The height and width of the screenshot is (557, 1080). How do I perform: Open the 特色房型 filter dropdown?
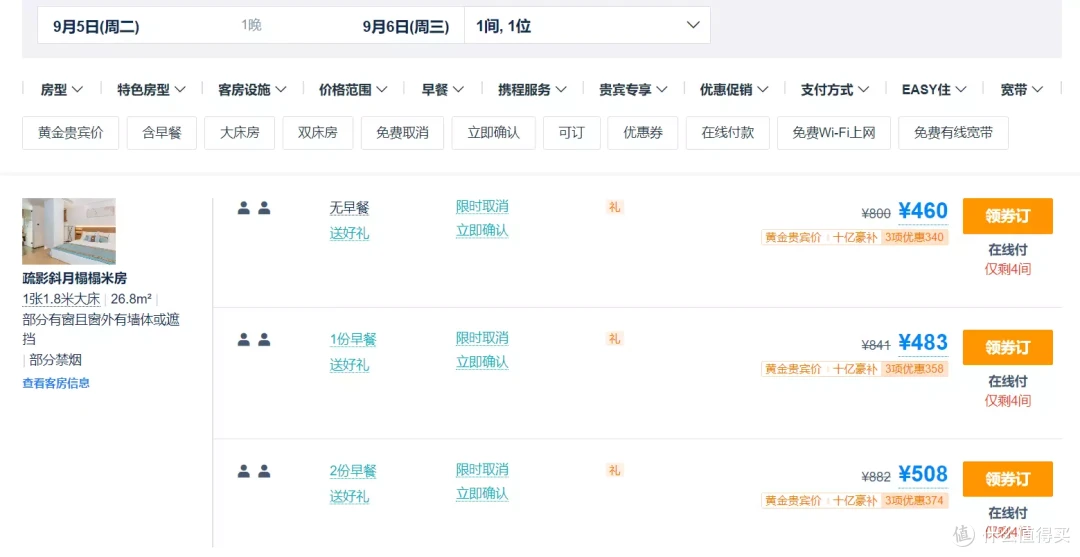[x=151, y=90]
